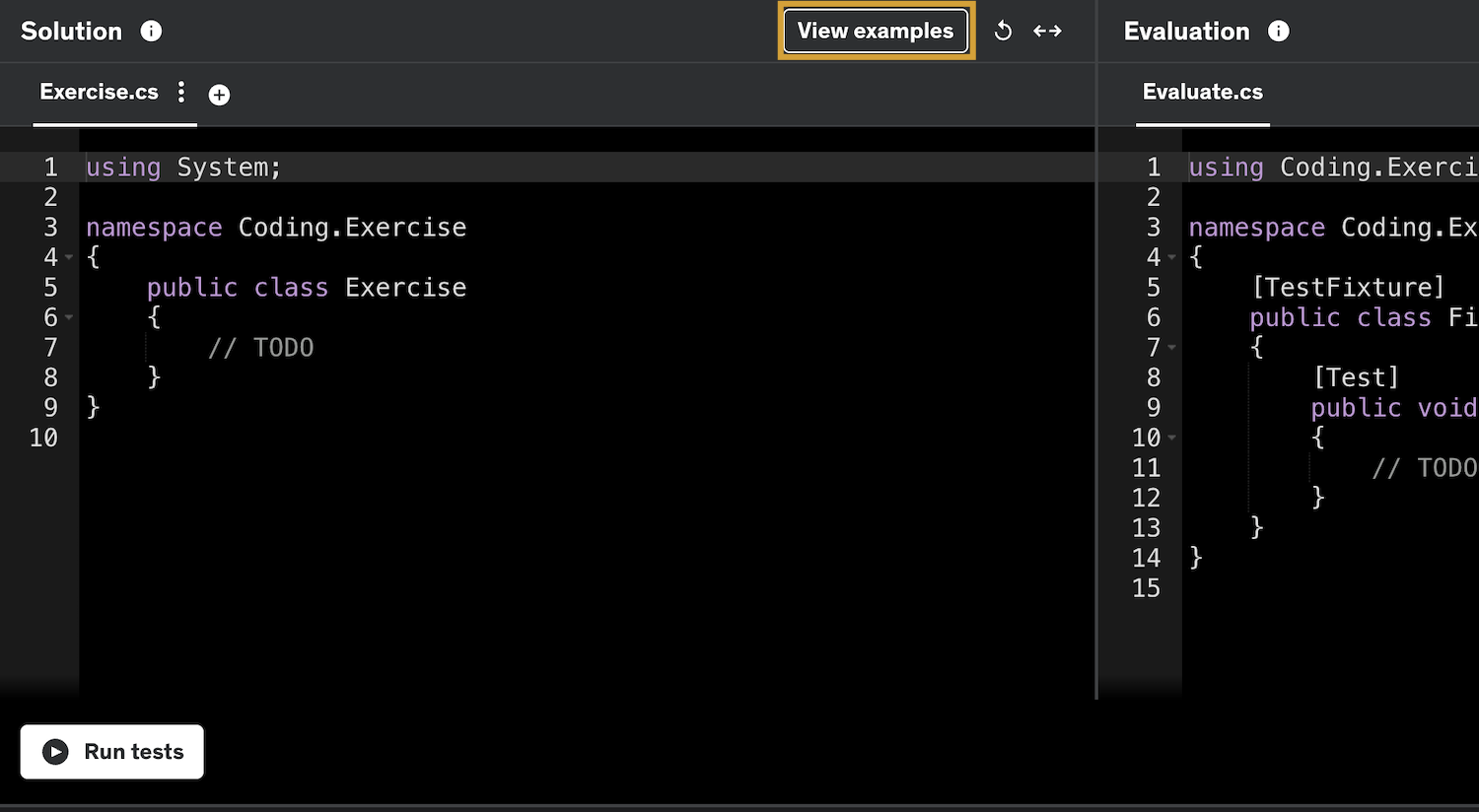The width and height of the screenshot is (1479, 812).
Task: Fold the test method at line 10
Action: [x=1171, y=438]
